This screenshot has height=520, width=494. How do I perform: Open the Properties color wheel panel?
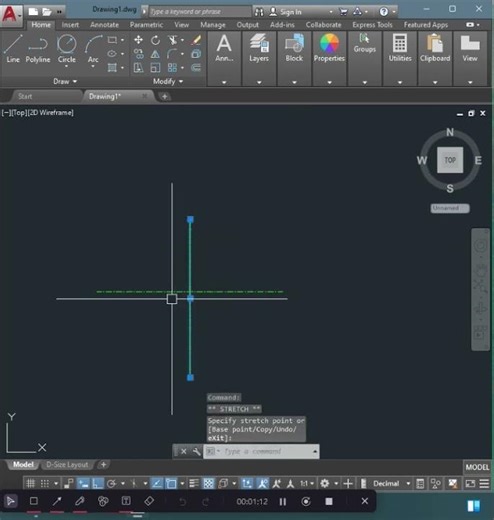coord(329,48)
